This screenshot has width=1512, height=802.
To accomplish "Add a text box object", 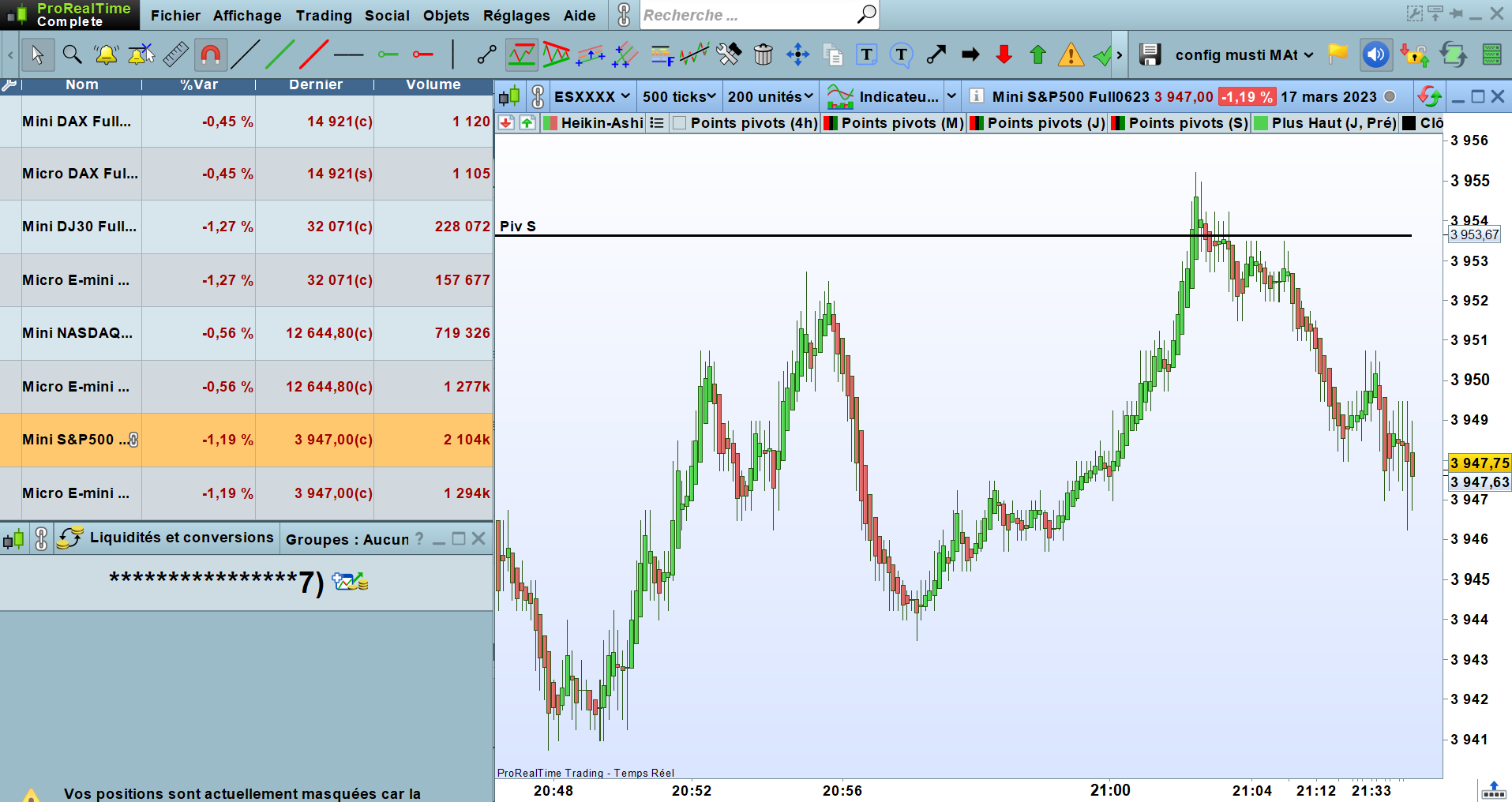I will [867, 54].
